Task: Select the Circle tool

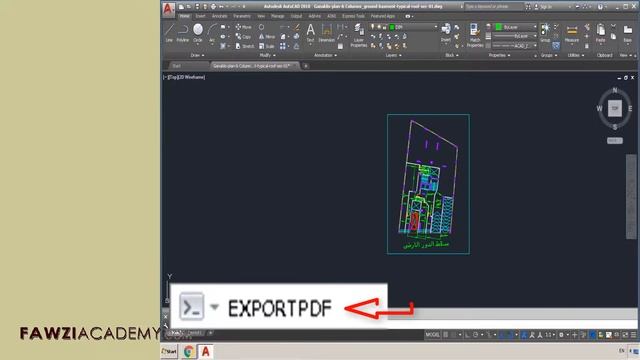Action: tap(198, 33)
